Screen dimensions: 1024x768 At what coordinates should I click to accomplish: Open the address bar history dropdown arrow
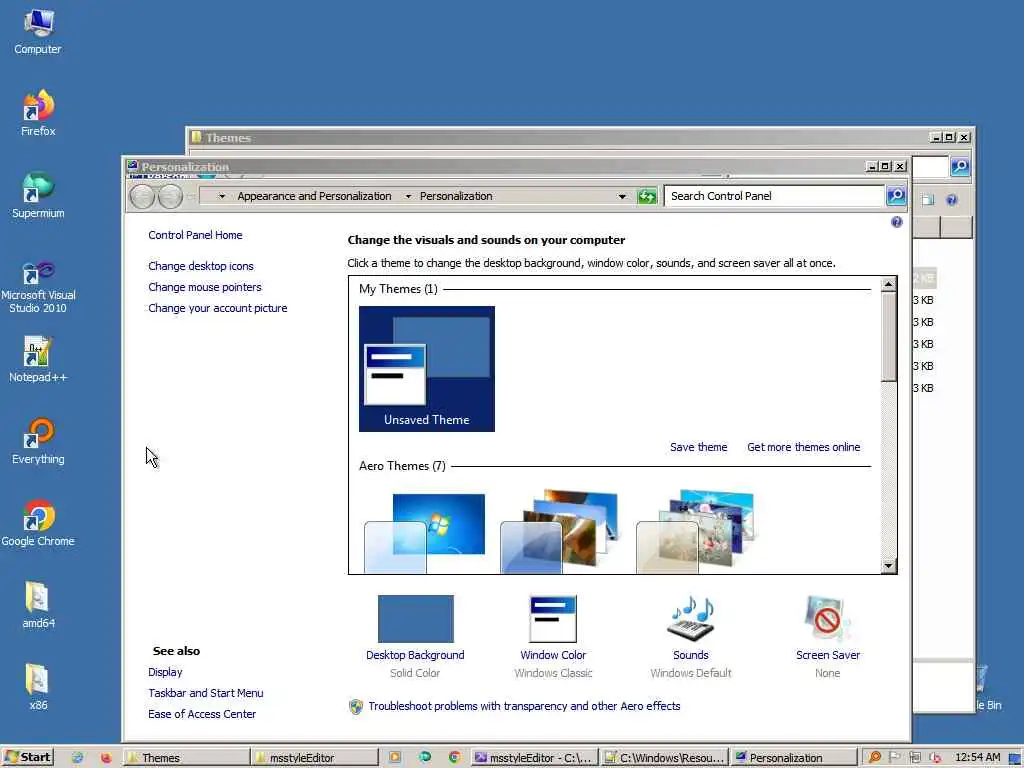pos(622,196)
